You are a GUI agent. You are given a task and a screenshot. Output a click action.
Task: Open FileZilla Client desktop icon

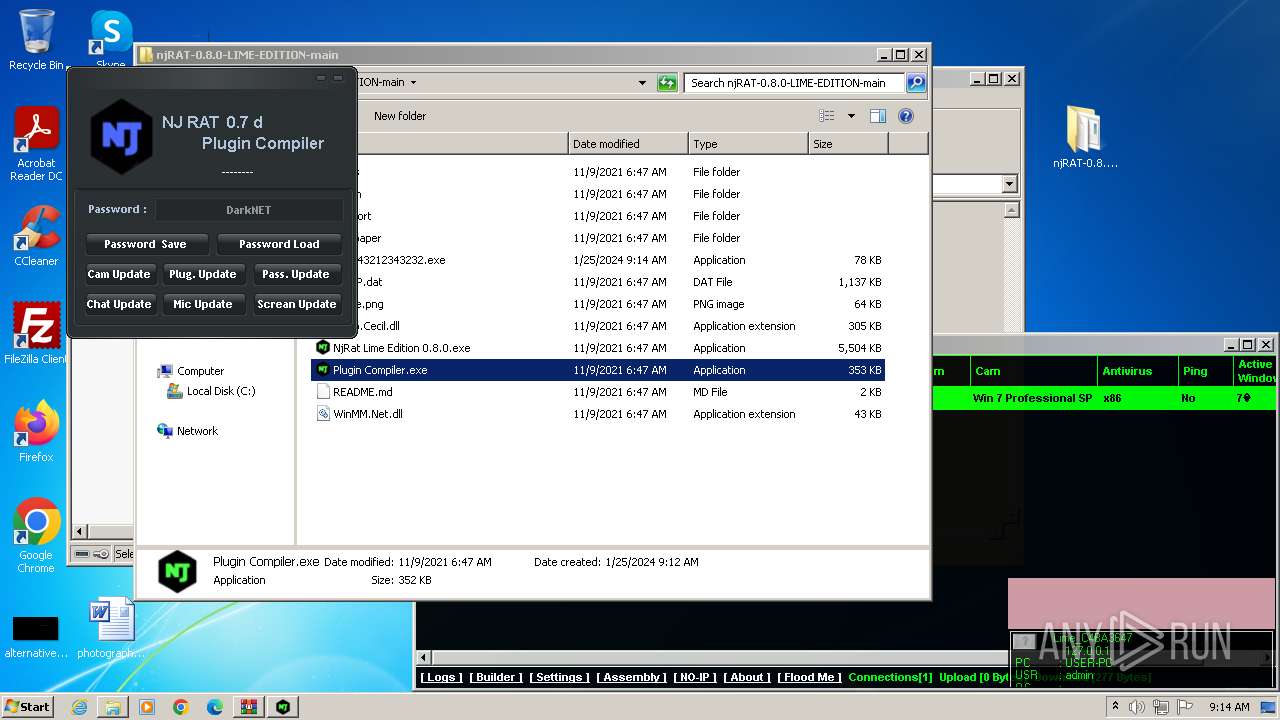(36, 333)
